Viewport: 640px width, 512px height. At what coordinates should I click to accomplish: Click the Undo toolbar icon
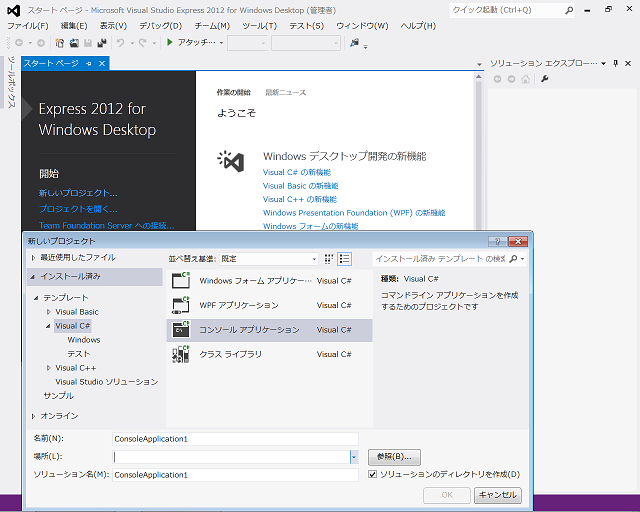pos(120,42)
